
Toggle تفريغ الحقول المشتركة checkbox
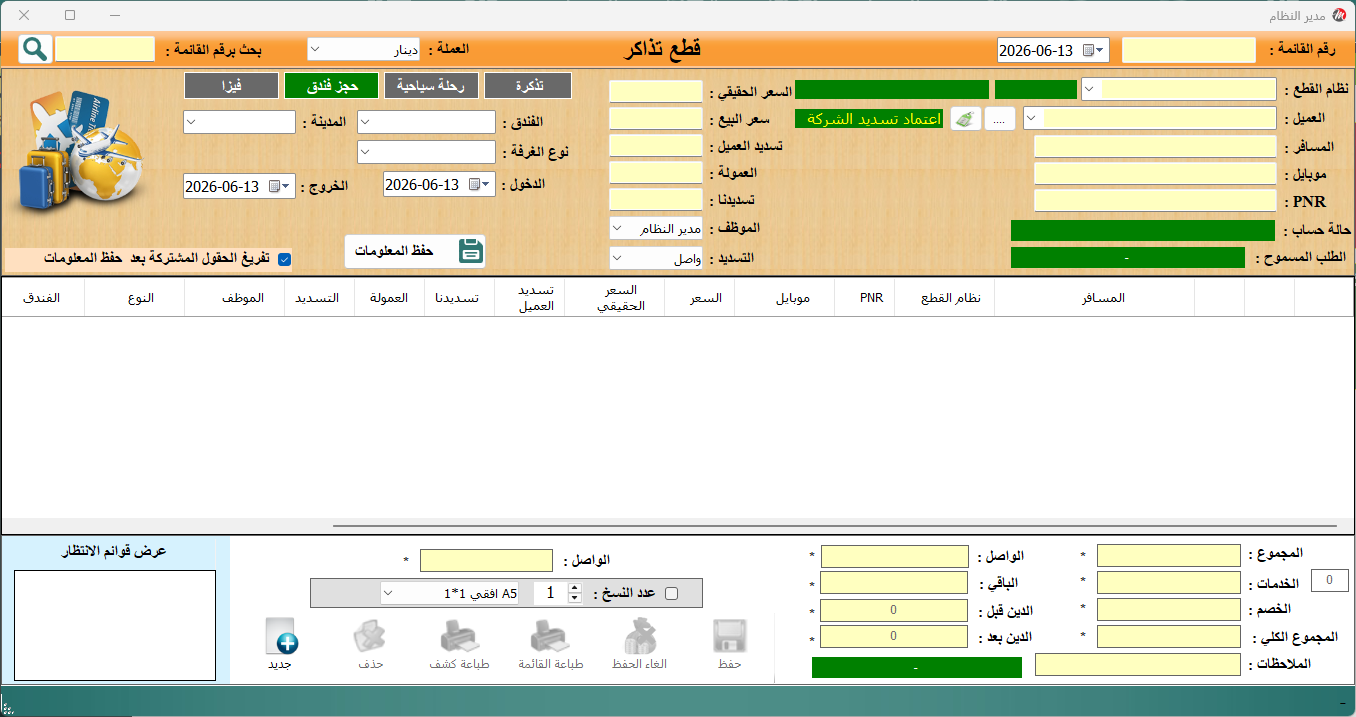click(x=285, y=259)
